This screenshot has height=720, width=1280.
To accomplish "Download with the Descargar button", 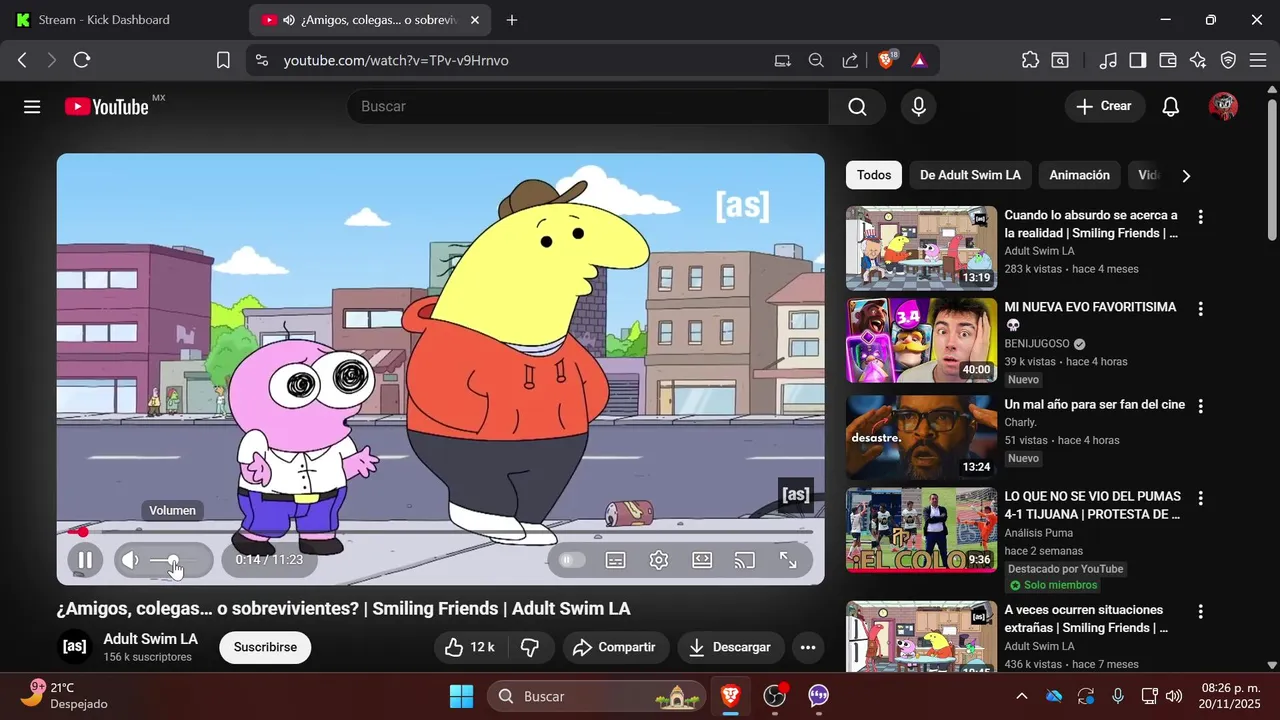I will click(731, 647).
